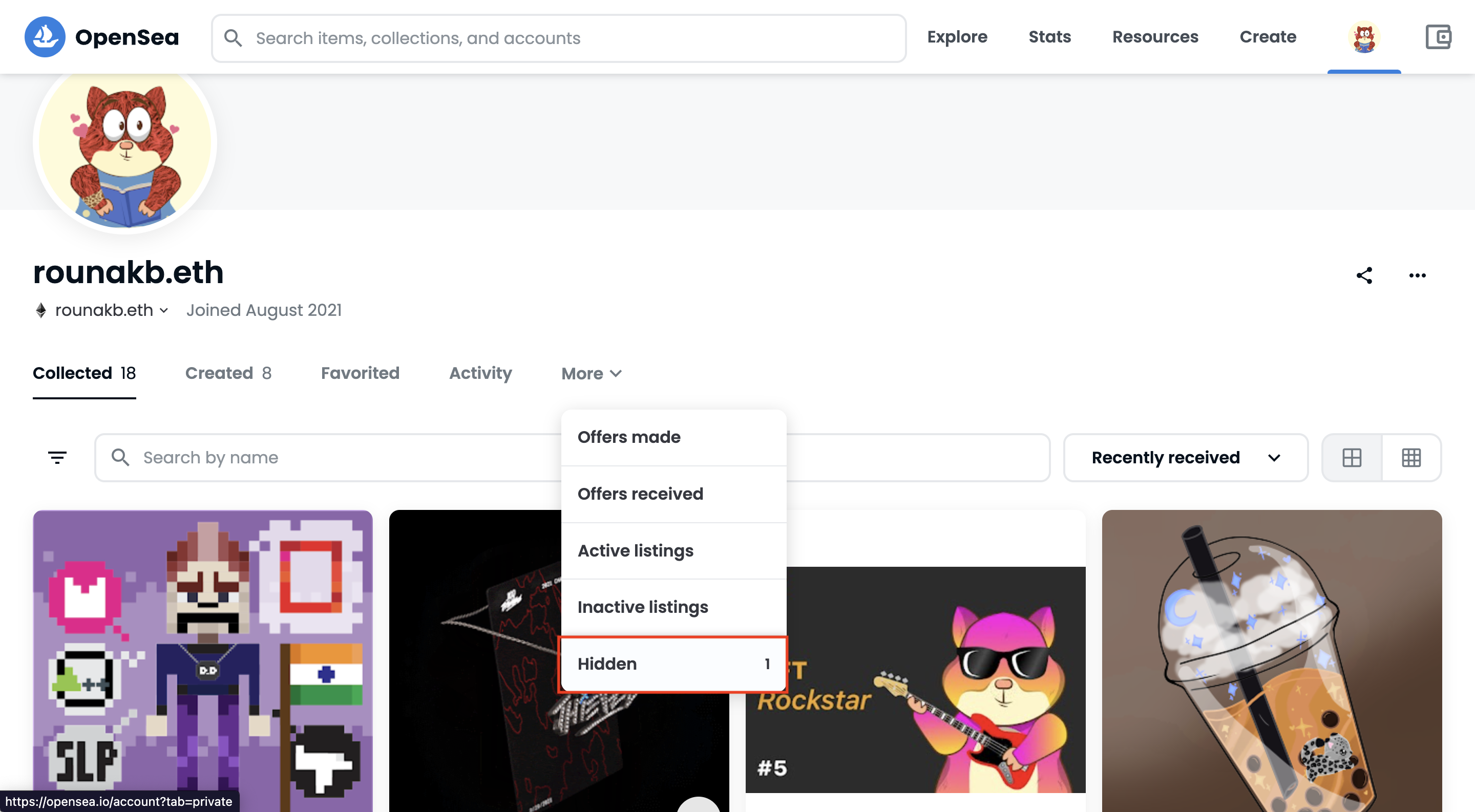This screenshot has height=812, width=1475.
Task: Toggle the filter sidebar icon
Action: pyautogui.click(x=57, y=457)
